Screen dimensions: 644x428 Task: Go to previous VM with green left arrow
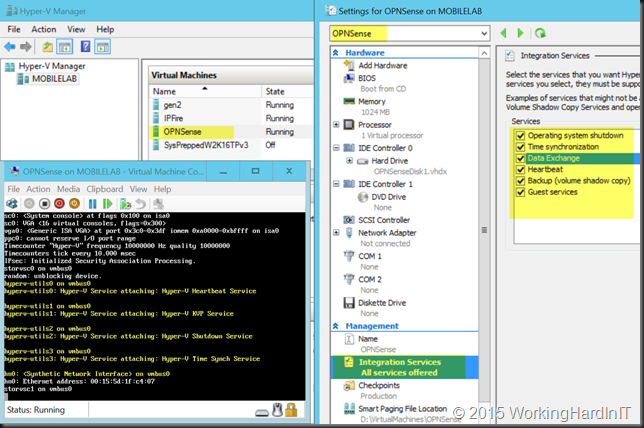504,33
